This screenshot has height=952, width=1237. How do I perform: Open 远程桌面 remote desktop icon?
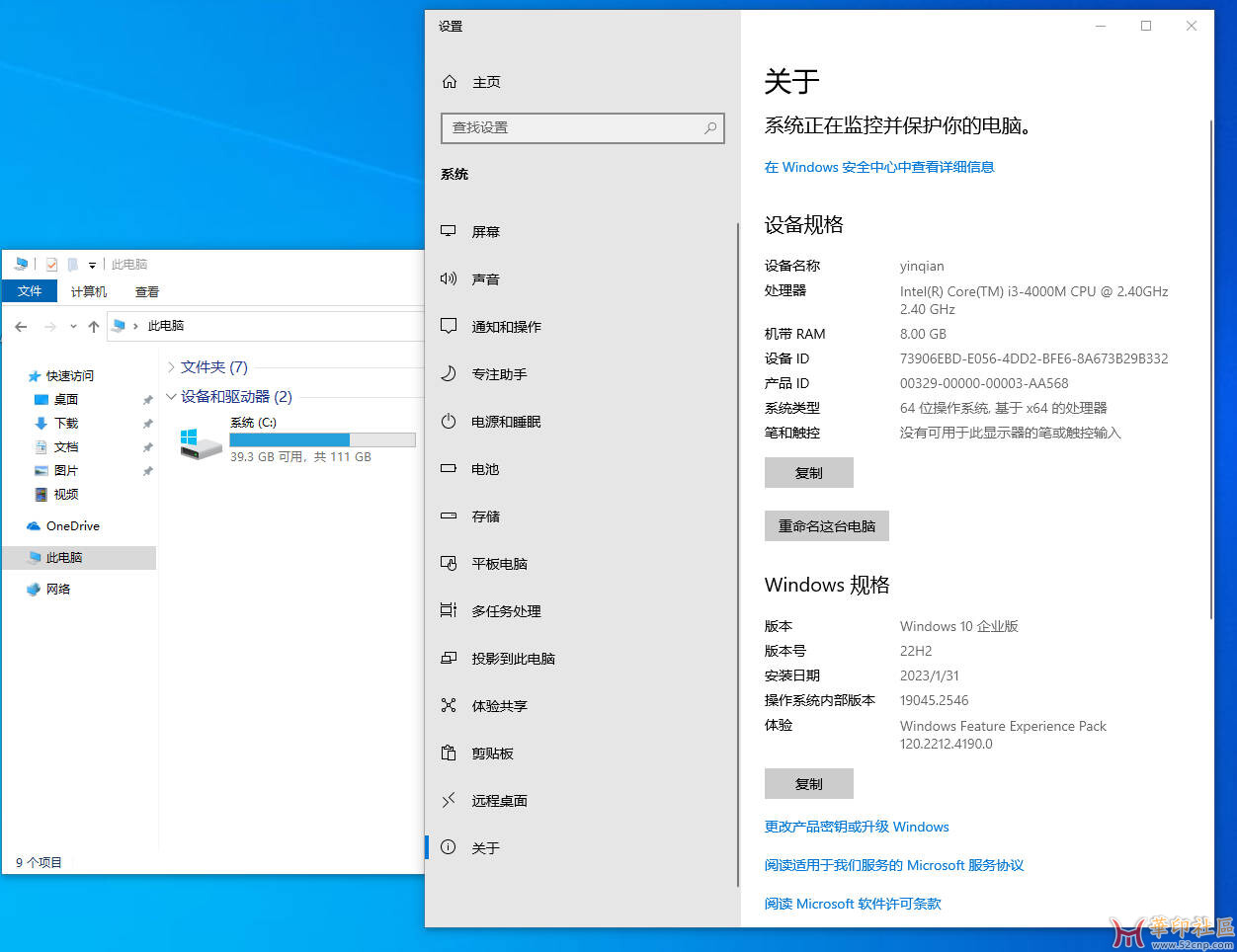(x=449, y=800)
